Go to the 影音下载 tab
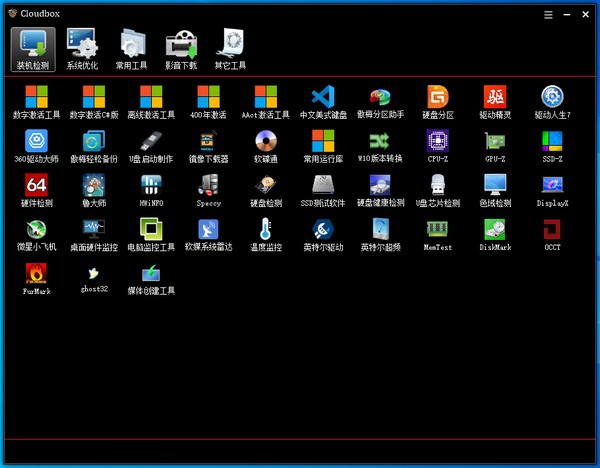600x468 pixels. [x=181, y=49]
